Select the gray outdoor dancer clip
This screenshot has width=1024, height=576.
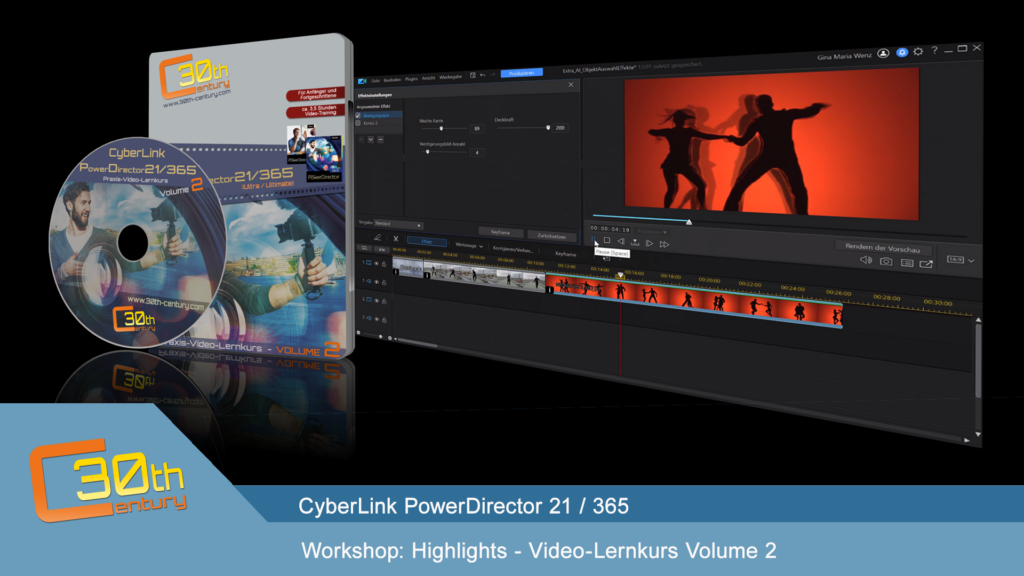tap(485, 276)
